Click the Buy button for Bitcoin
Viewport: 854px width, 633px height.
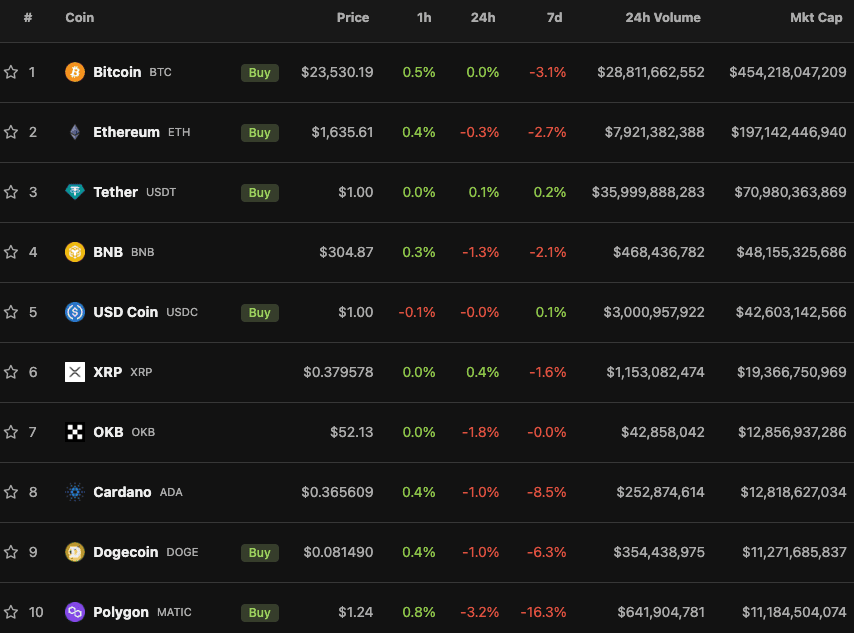[260, 72]
